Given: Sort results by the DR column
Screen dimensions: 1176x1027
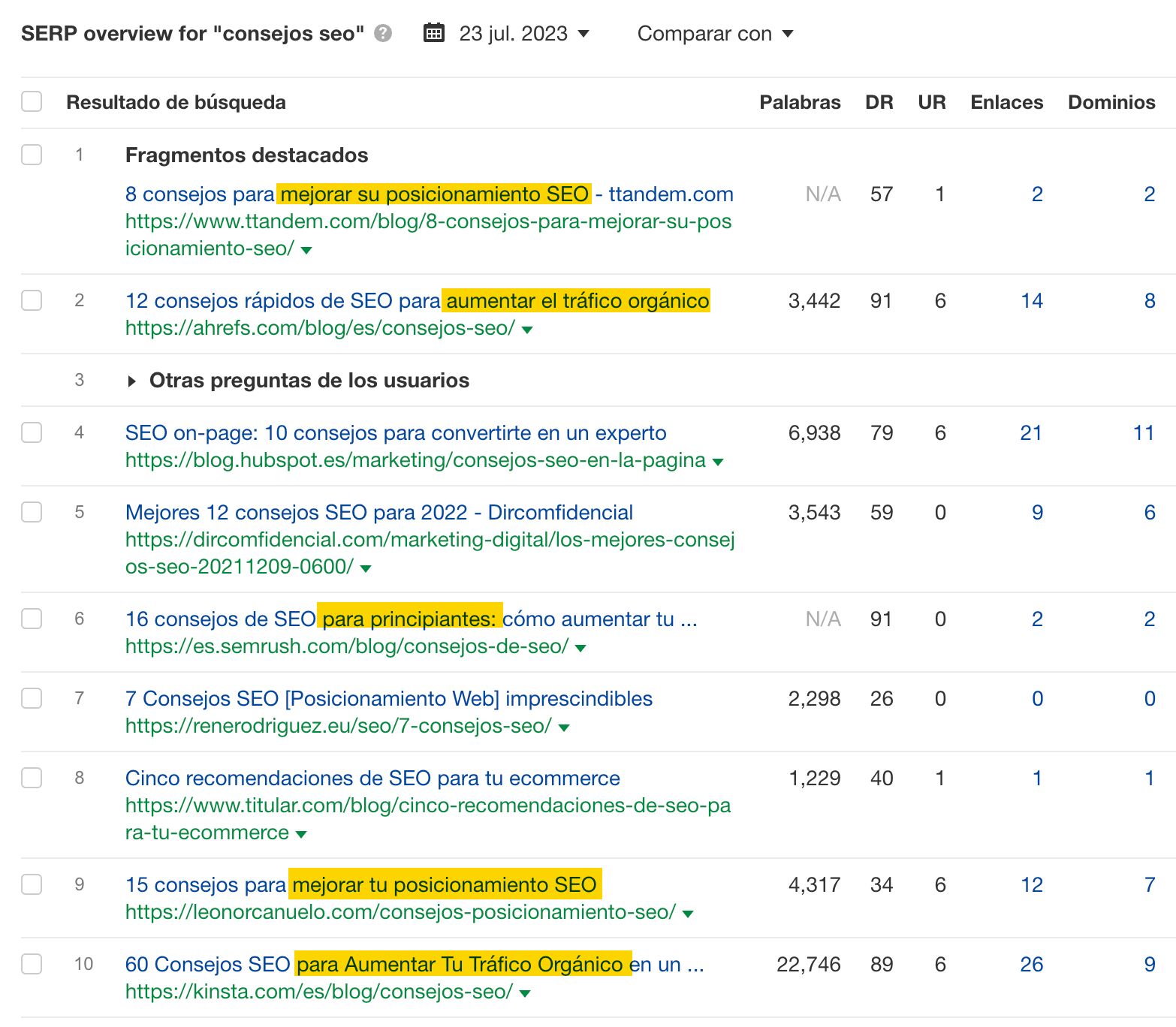Looking at the screenshot, I should pyautogui.click(x=880, y=102).
